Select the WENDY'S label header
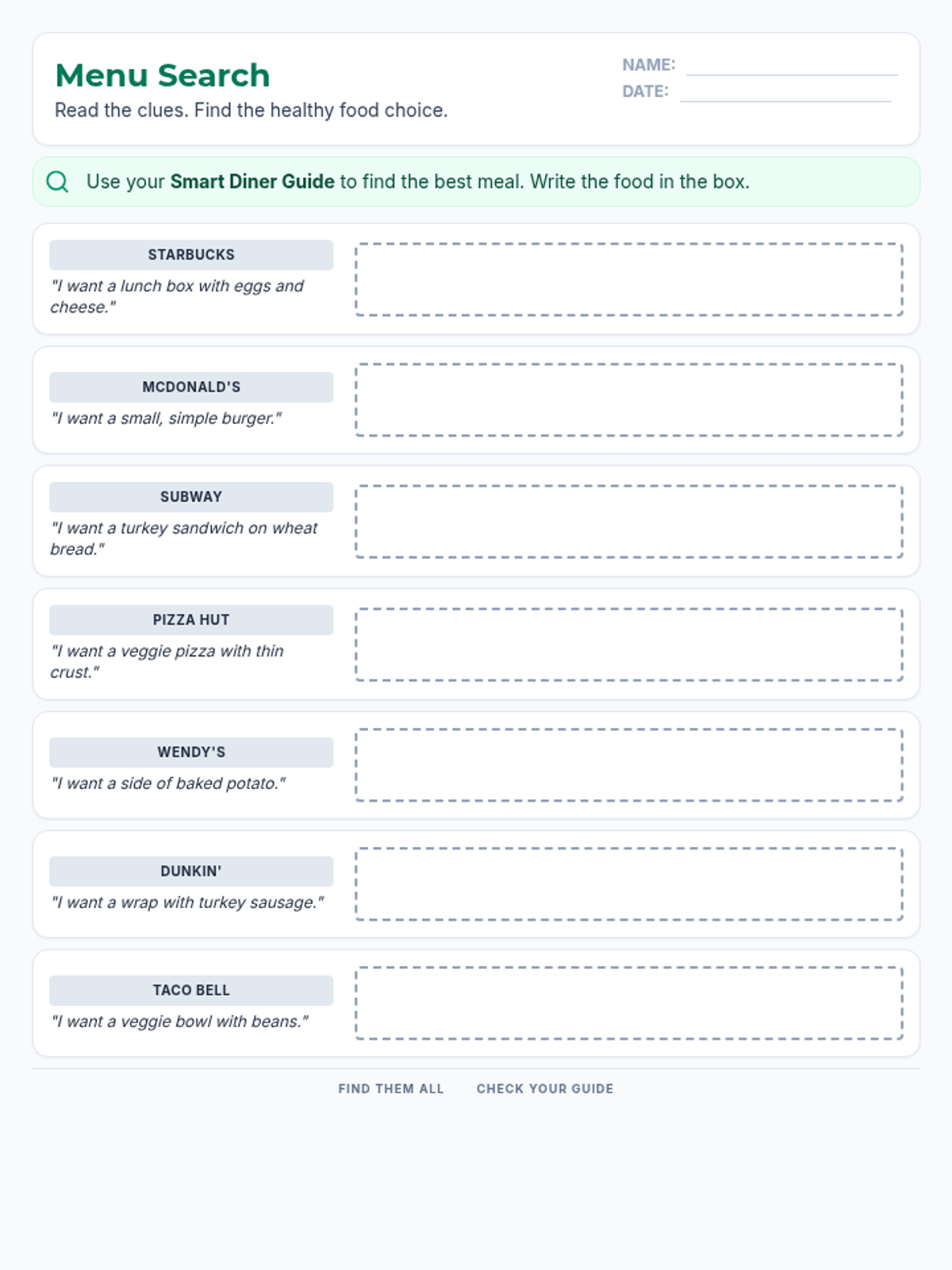Viewport: 952px width, 1270px height. tap(191, 752)
